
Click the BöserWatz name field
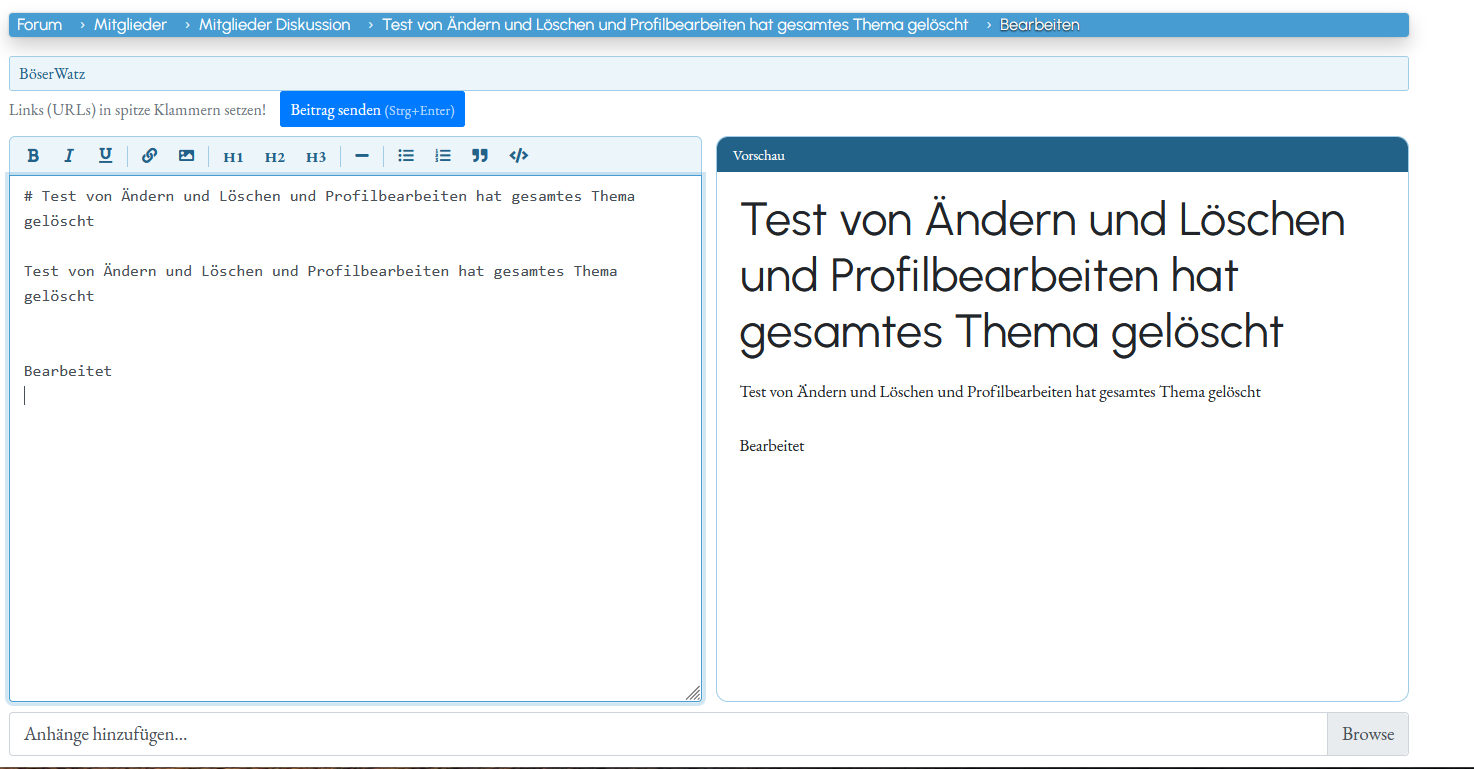click(709, 74)
